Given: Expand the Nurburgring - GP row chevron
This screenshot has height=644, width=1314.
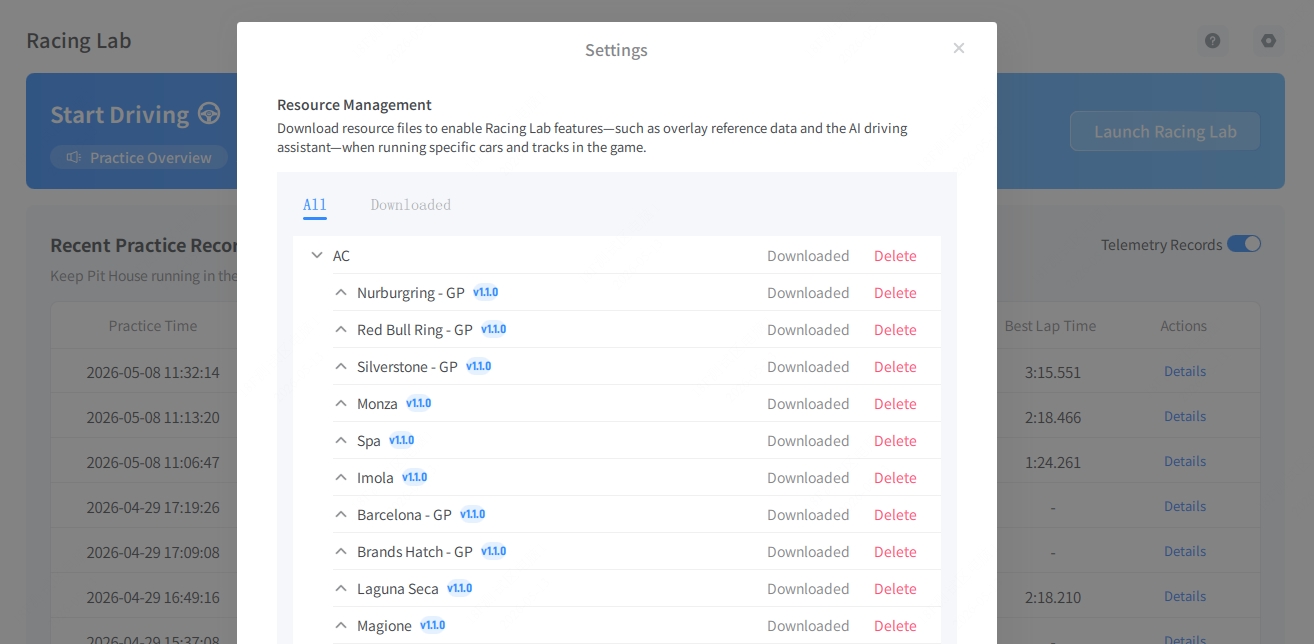Looking at the screenshot, I should [341, 292].
